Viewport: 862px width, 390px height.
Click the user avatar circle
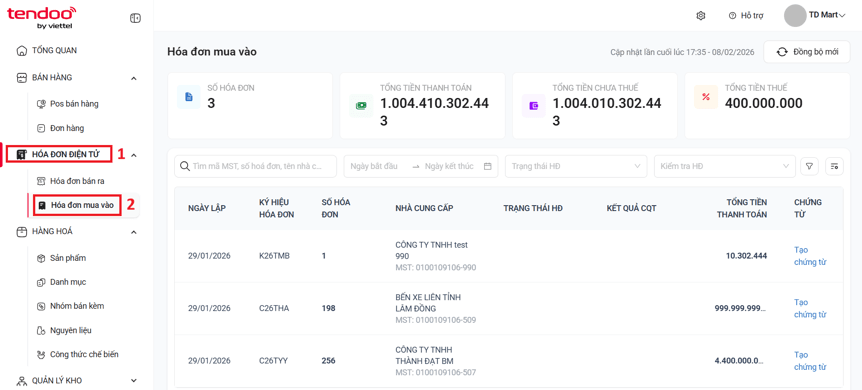pyautogui.click(x=795, y=15)
